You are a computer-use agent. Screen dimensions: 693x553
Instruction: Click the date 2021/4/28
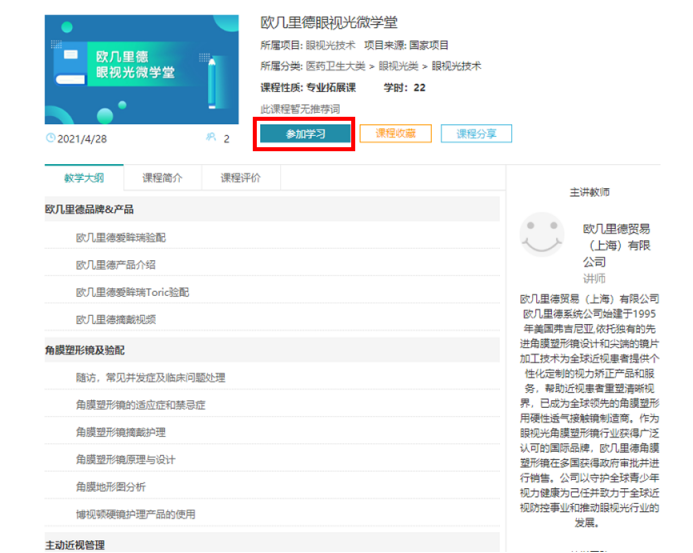pyautogui.click(x=82, y=139)
